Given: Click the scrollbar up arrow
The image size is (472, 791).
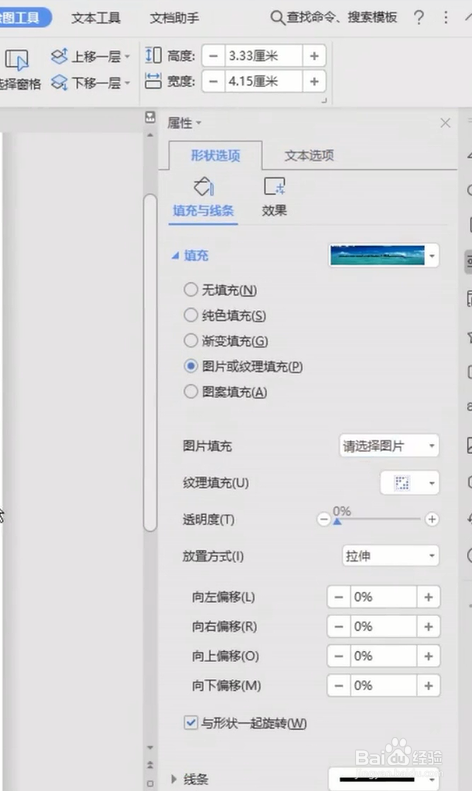Looking at the screenshot, I should [x=150, y=135].
